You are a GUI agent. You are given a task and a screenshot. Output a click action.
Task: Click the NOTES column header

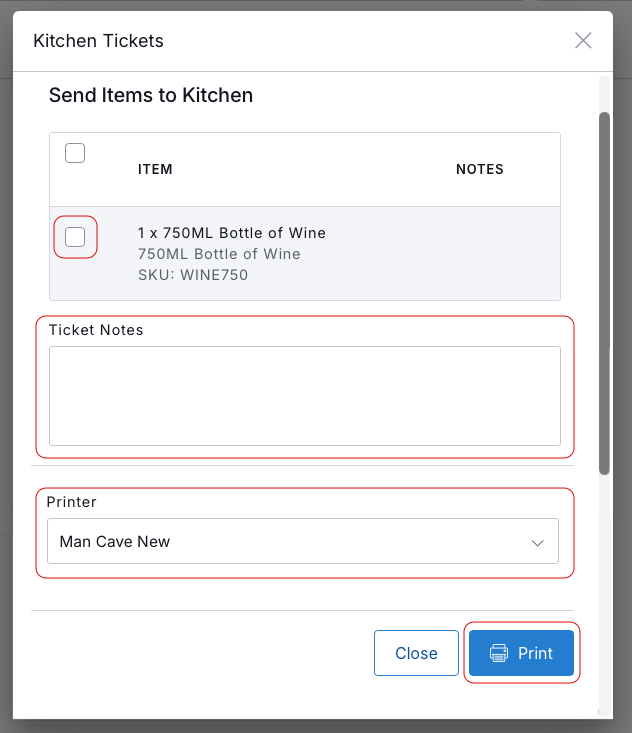[x=480, y=169]
